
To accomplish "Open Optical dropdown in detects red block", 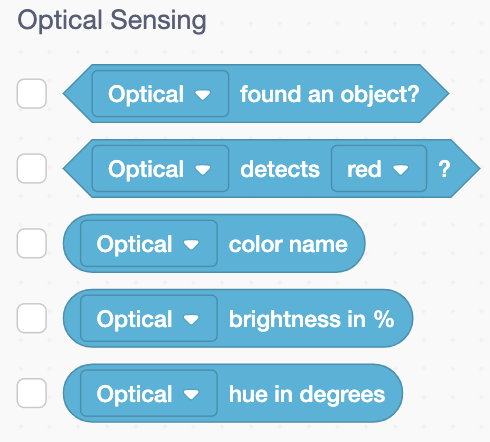I will pos(160,169).
